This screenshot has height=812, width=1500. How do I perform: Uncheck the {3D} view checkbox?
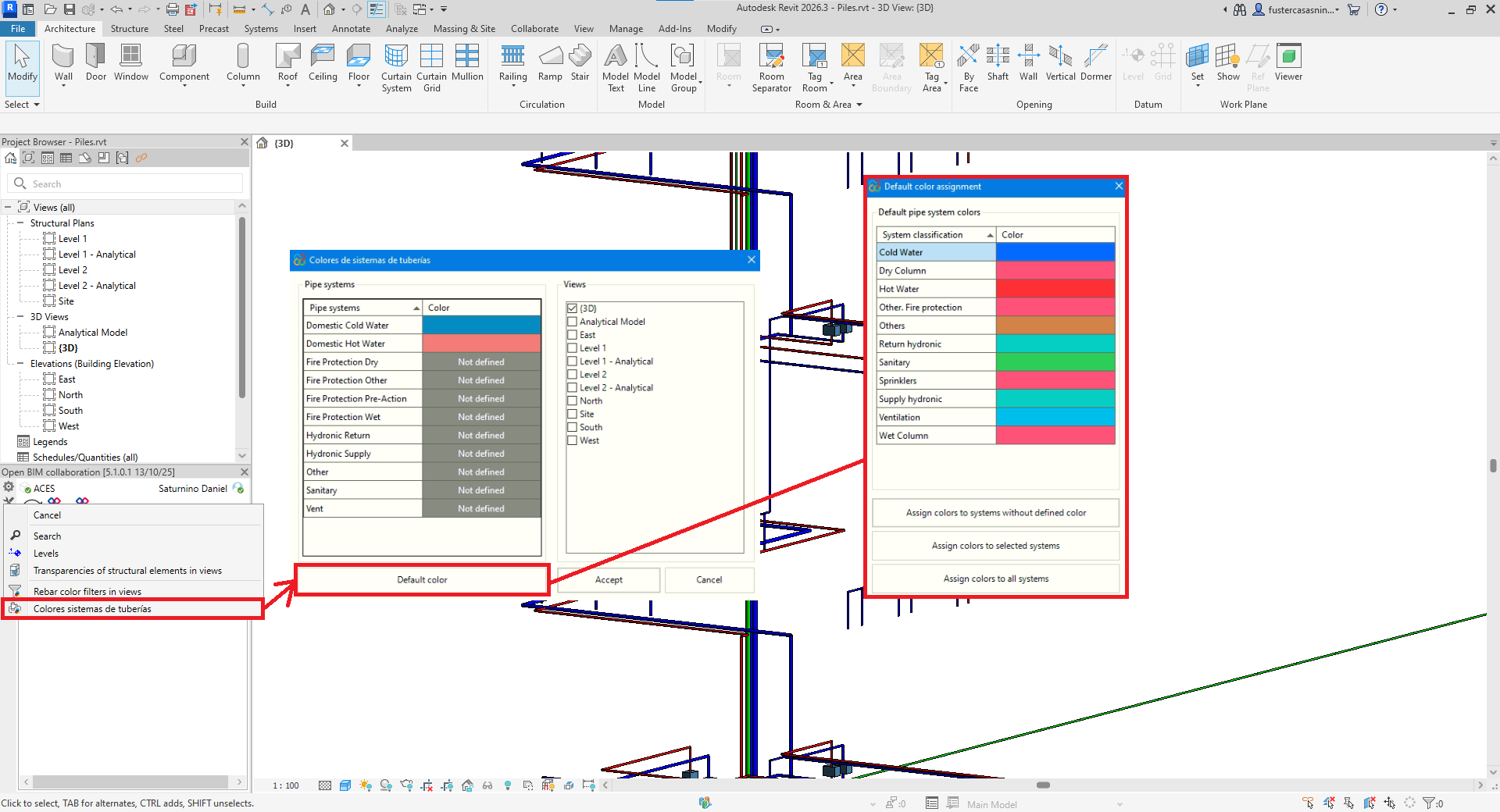(x=573, y=308)
